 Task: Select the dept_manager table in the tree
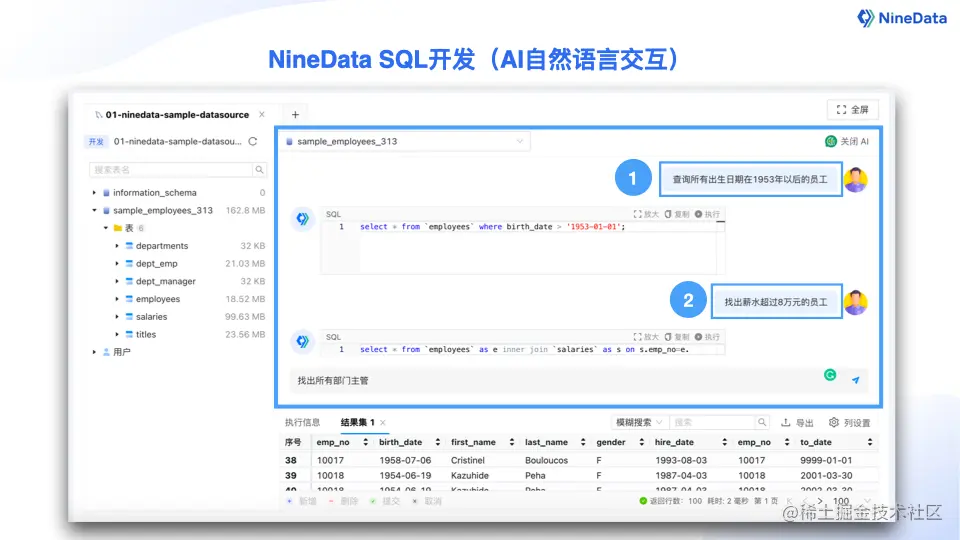(x=165, y=281)
